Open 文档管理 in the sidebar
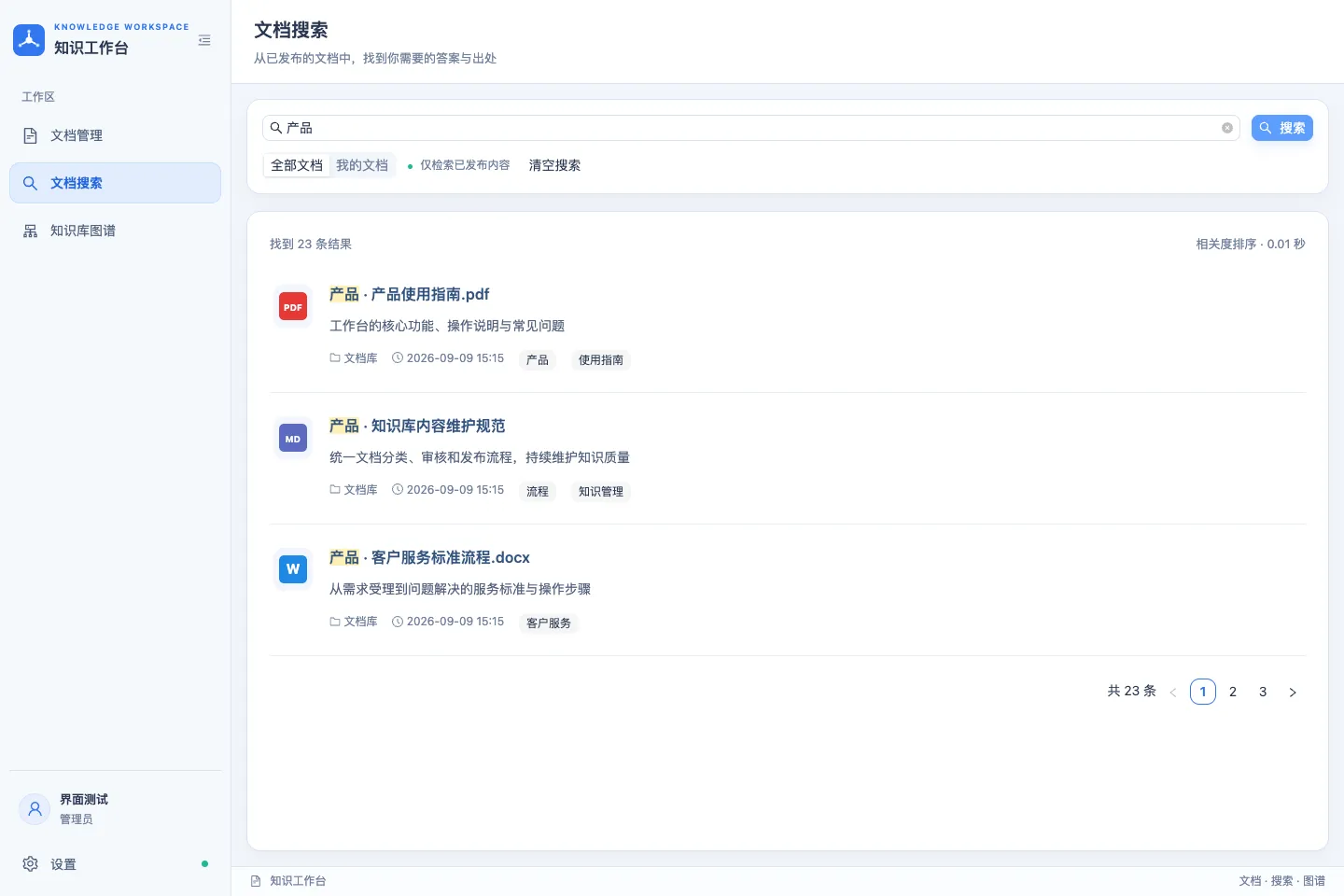The height and width of the screenshot is (896, 1344). (x=115, y=135)
